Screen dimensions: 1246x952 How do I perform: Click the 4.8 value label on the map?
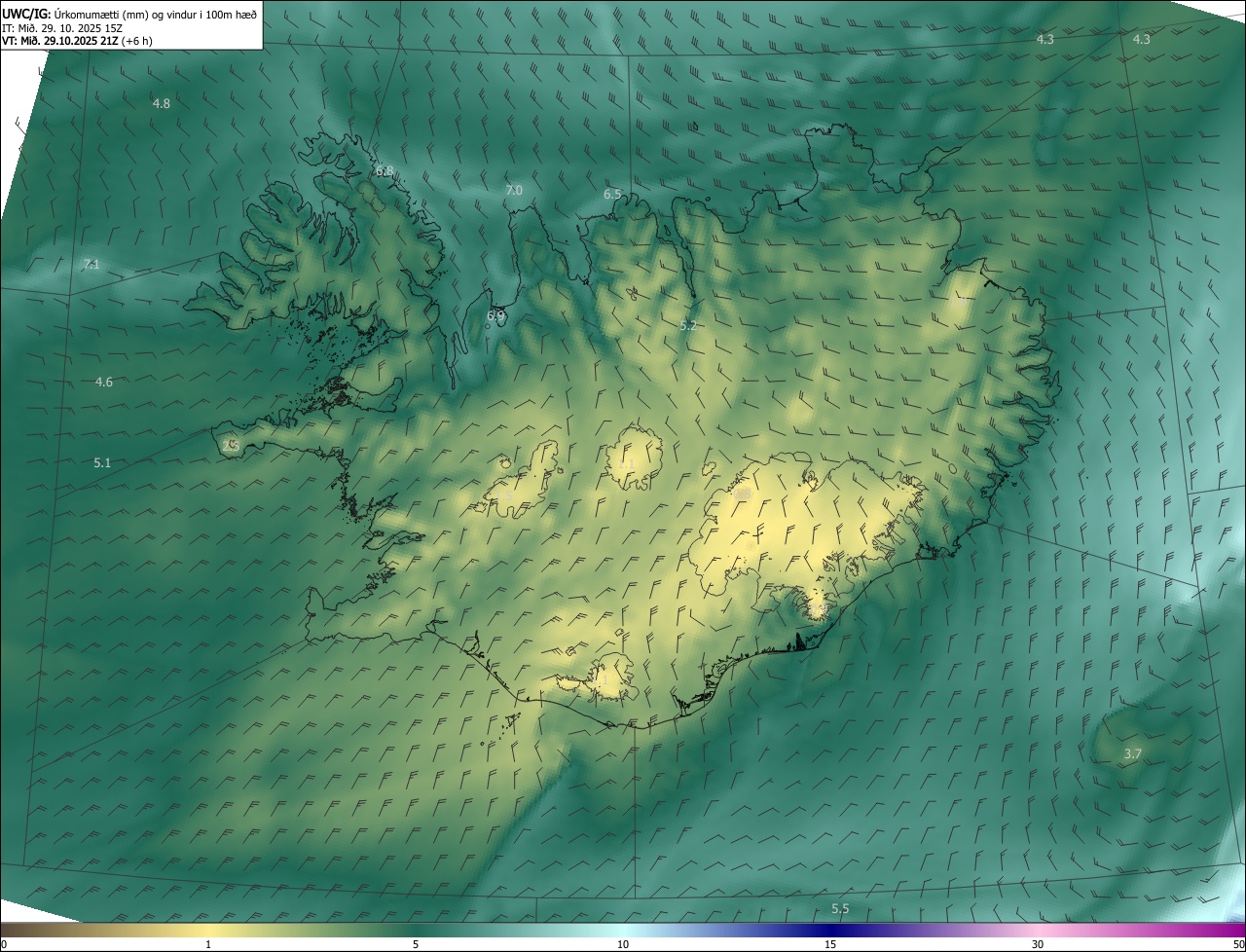coord(162,103)
